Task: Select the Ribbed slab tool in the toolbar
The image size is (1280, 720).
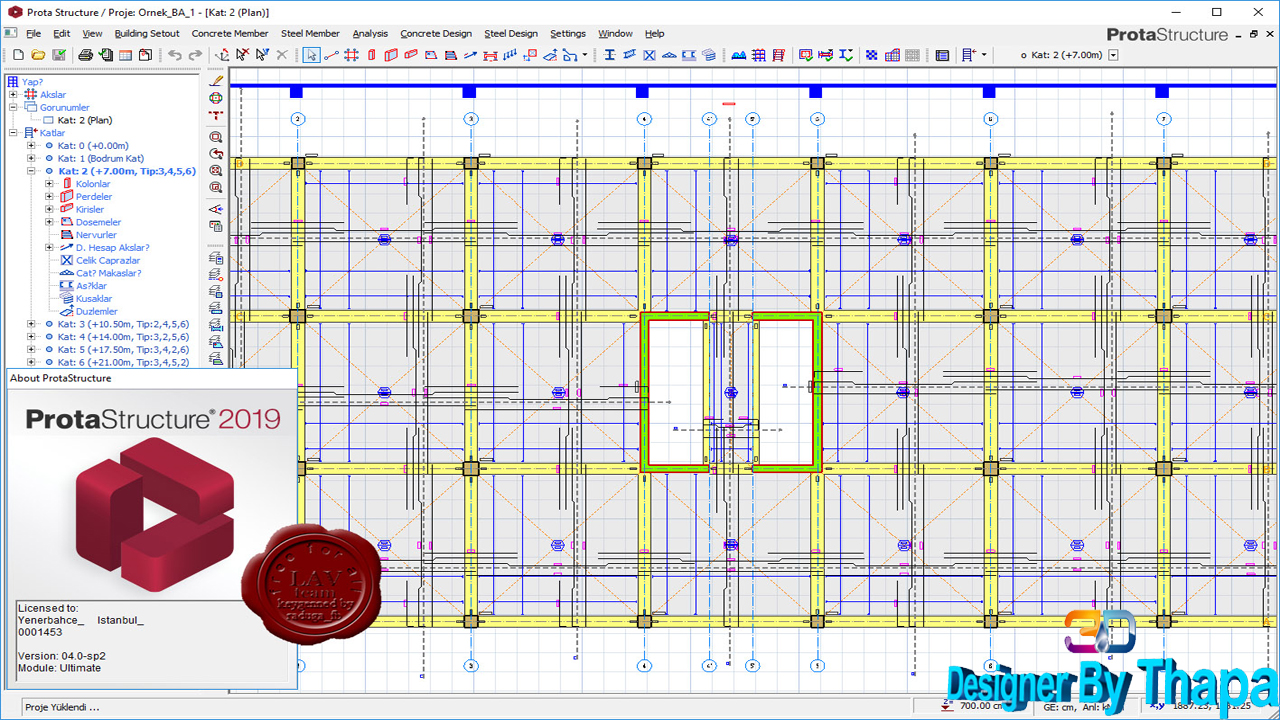Action: pyautogui.click(x=450, y=55)
